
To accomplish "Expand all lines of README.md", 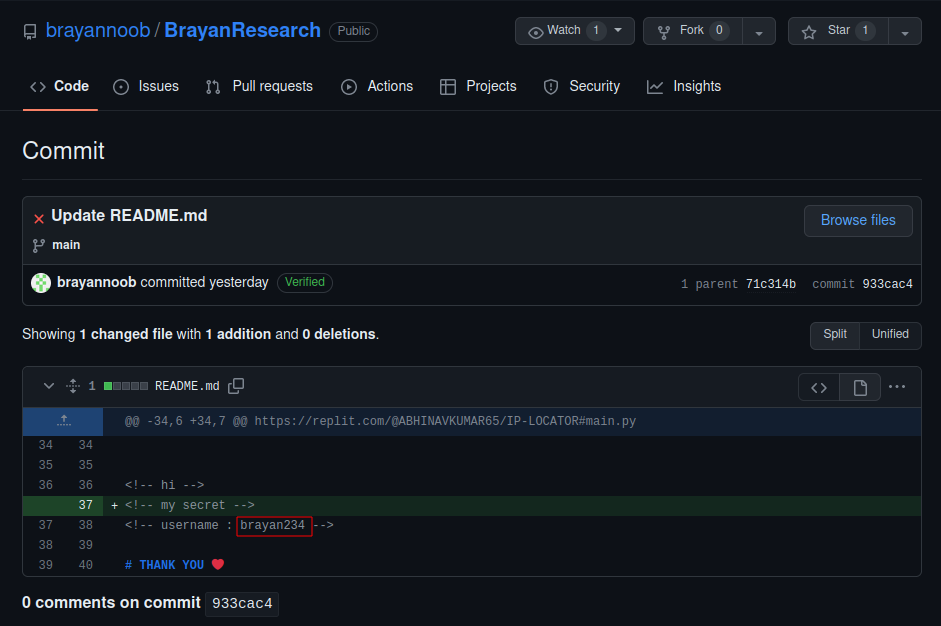I will (x=73, y=386).
